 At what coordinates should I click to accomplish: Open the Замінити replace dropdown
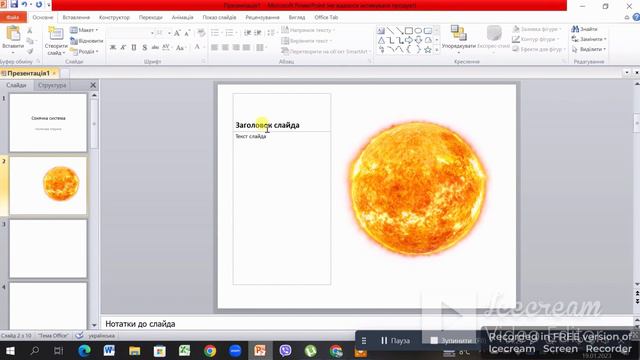tap(589, 39)
